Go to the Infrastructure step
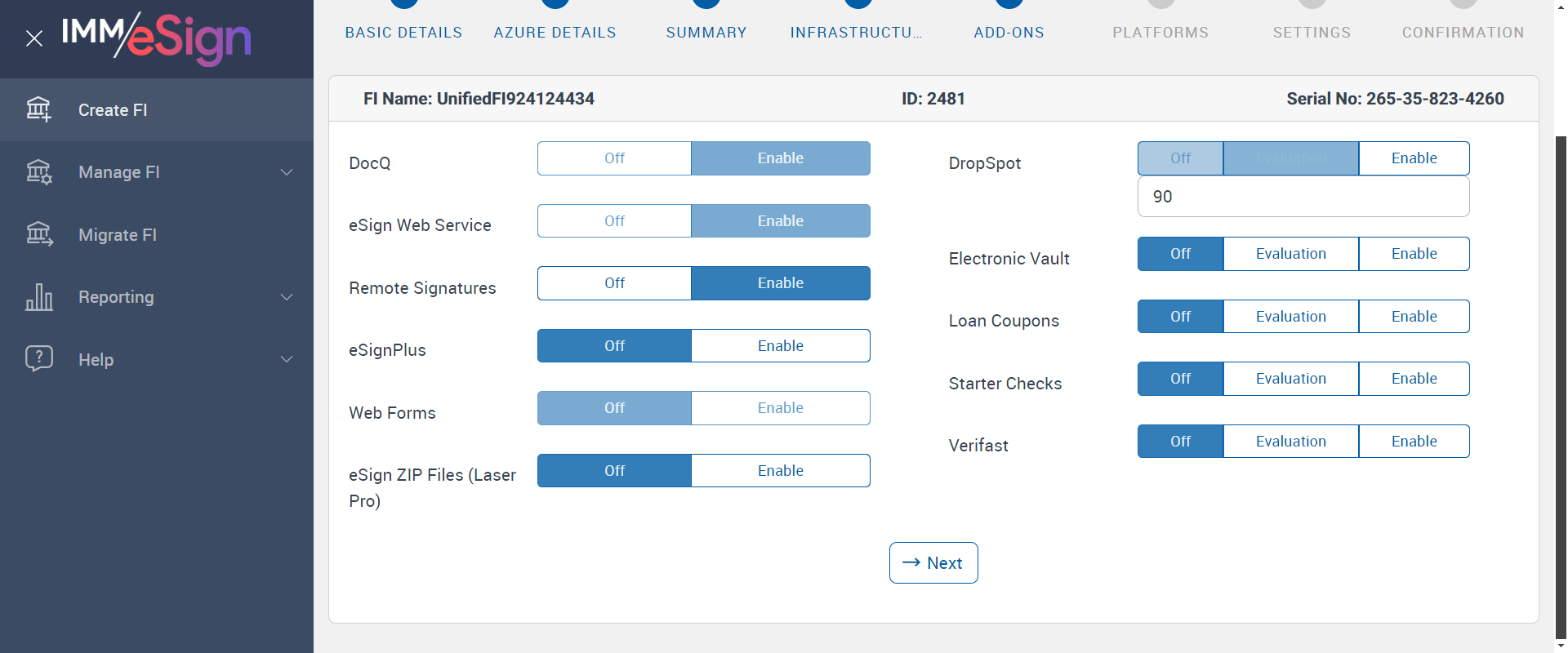This screenshot has width=1568, height=653. click(x=857, y=33)
